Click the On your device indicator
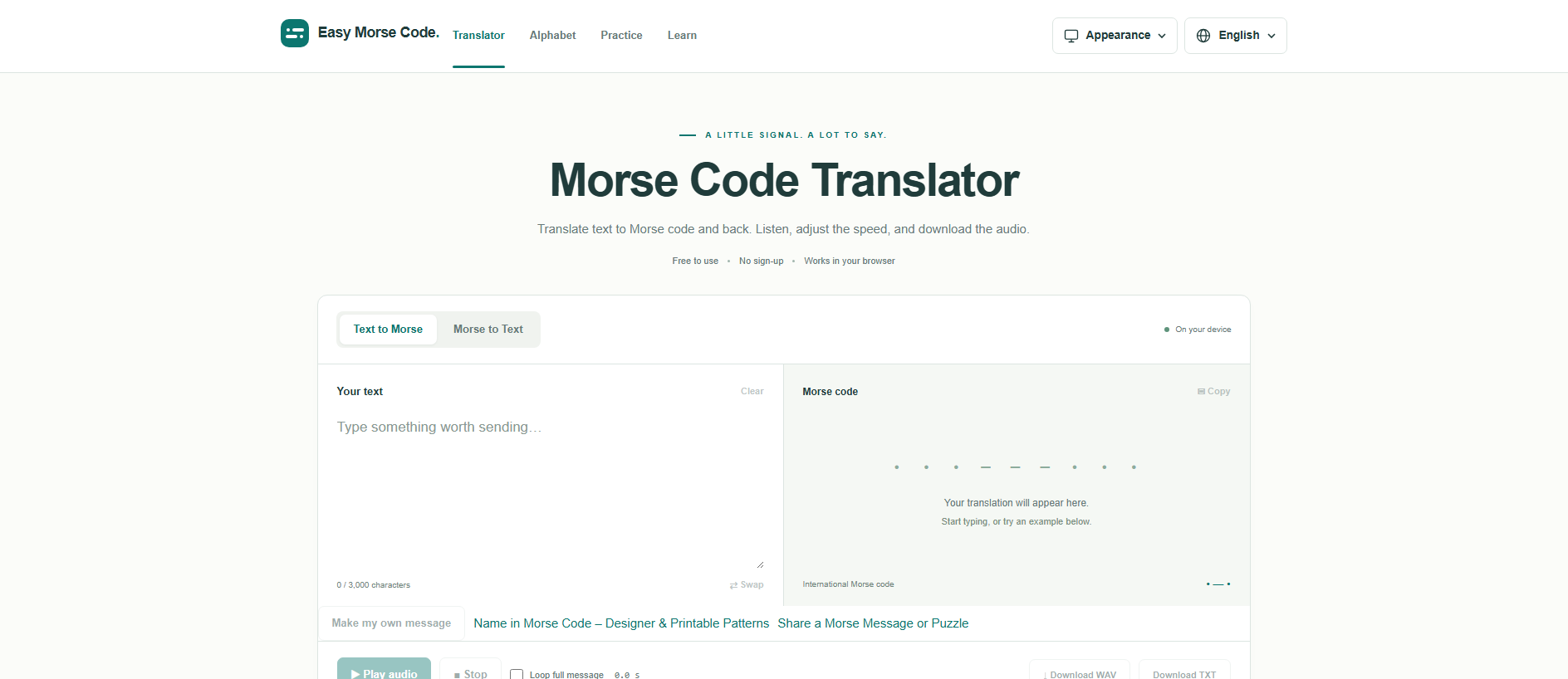The width and height of the screenshot is (1568, 679). (1198, 330)
